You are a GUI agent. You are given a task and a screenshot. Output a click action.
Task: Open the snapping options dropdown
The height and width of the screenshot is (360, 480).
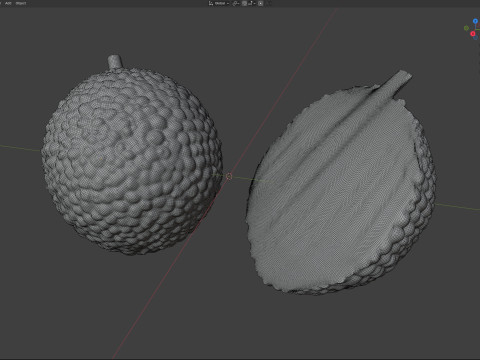252,3
